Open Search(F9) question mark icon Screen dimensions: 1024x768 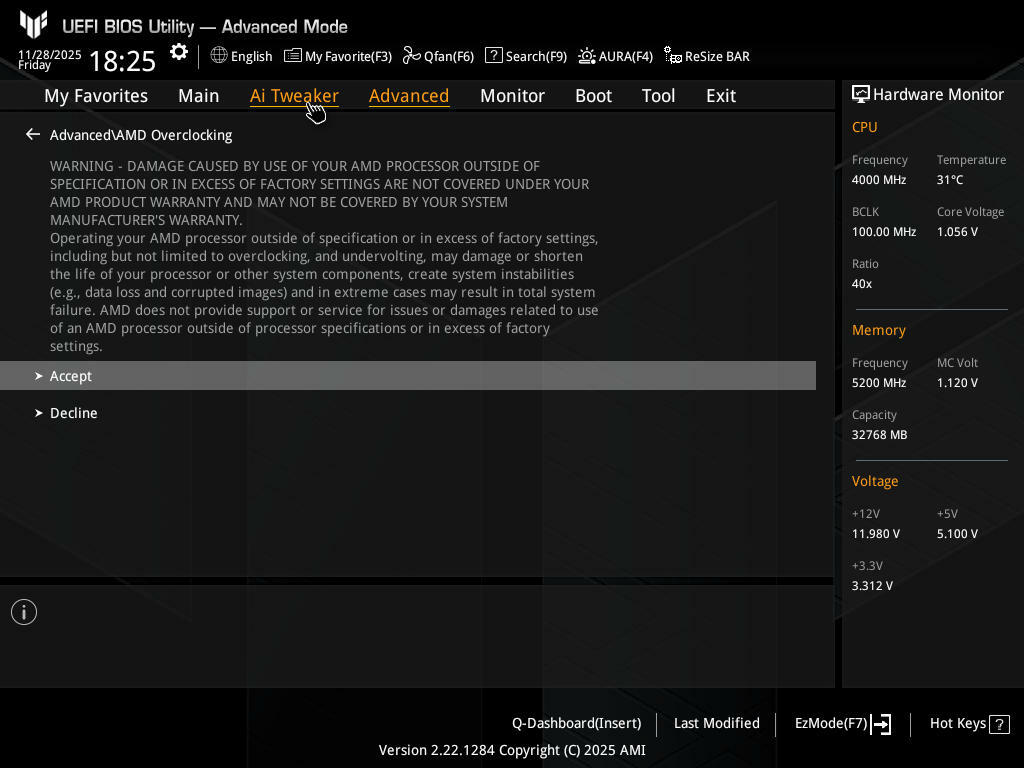click(494, 56)
